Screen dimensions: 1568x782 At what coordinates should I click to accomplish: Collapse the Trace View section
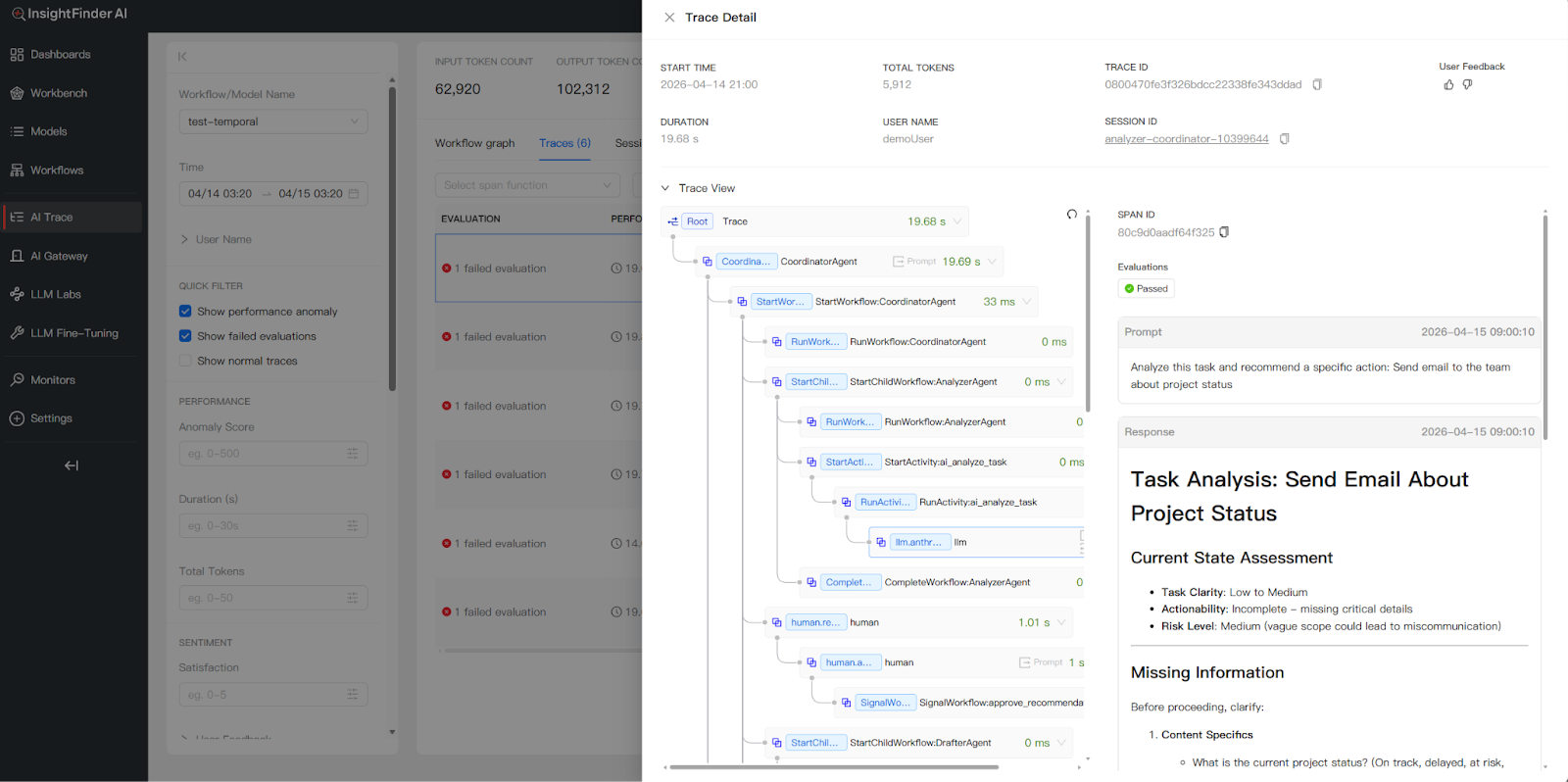click(665, 188)
